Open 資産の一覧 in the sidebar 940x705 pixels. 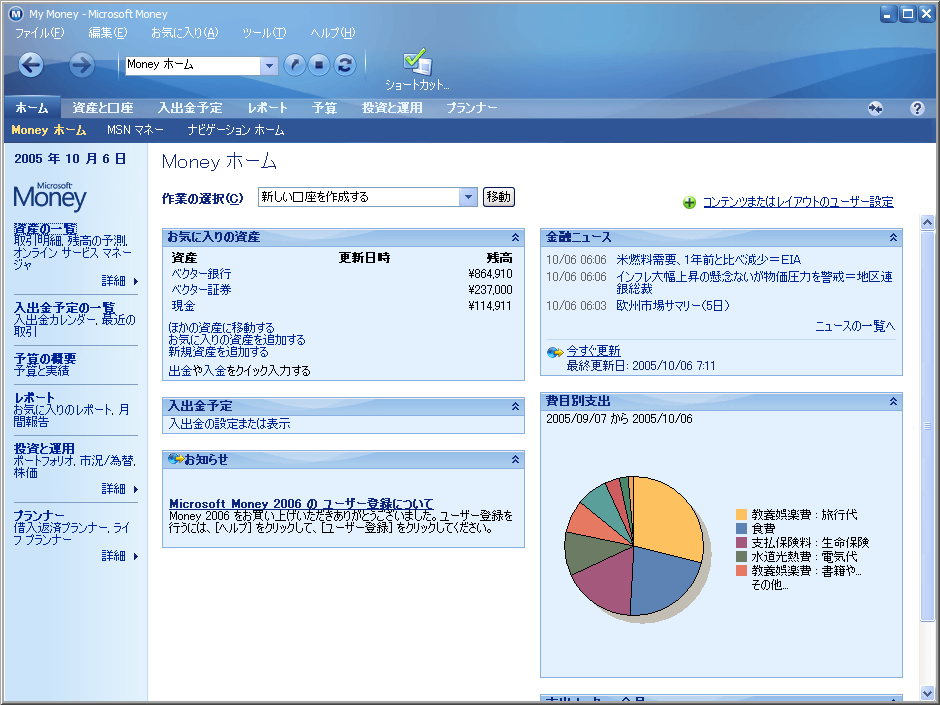(45, 229)
